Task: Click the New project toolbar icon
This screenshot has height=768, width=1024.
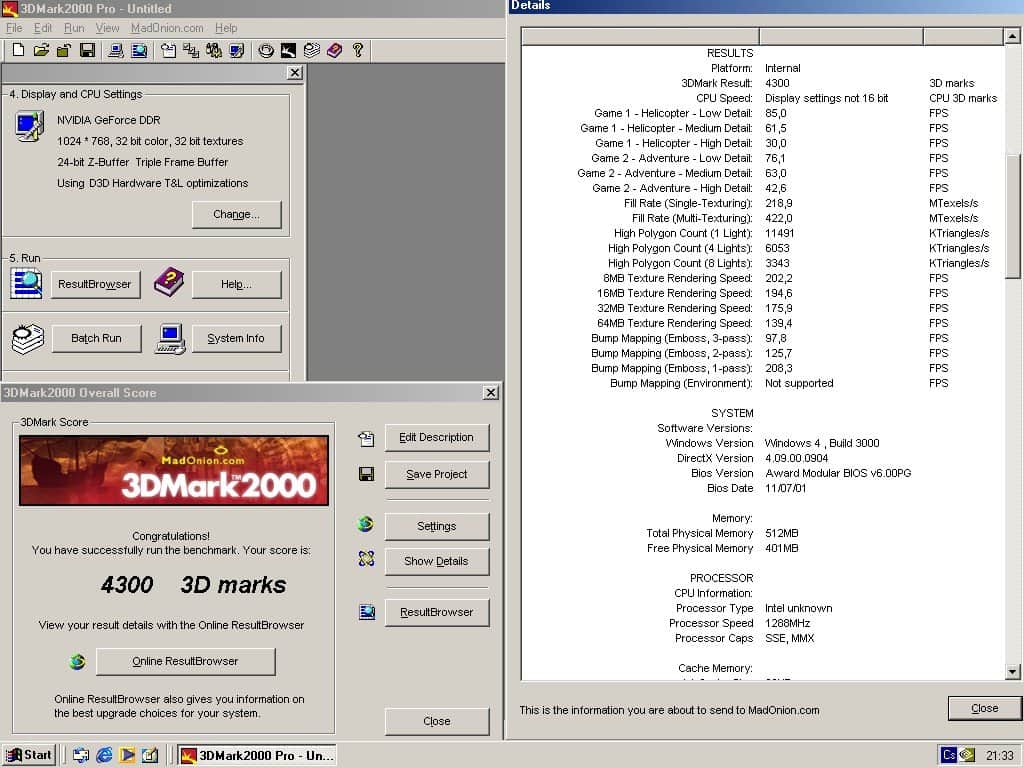Action: click(18, 50)
